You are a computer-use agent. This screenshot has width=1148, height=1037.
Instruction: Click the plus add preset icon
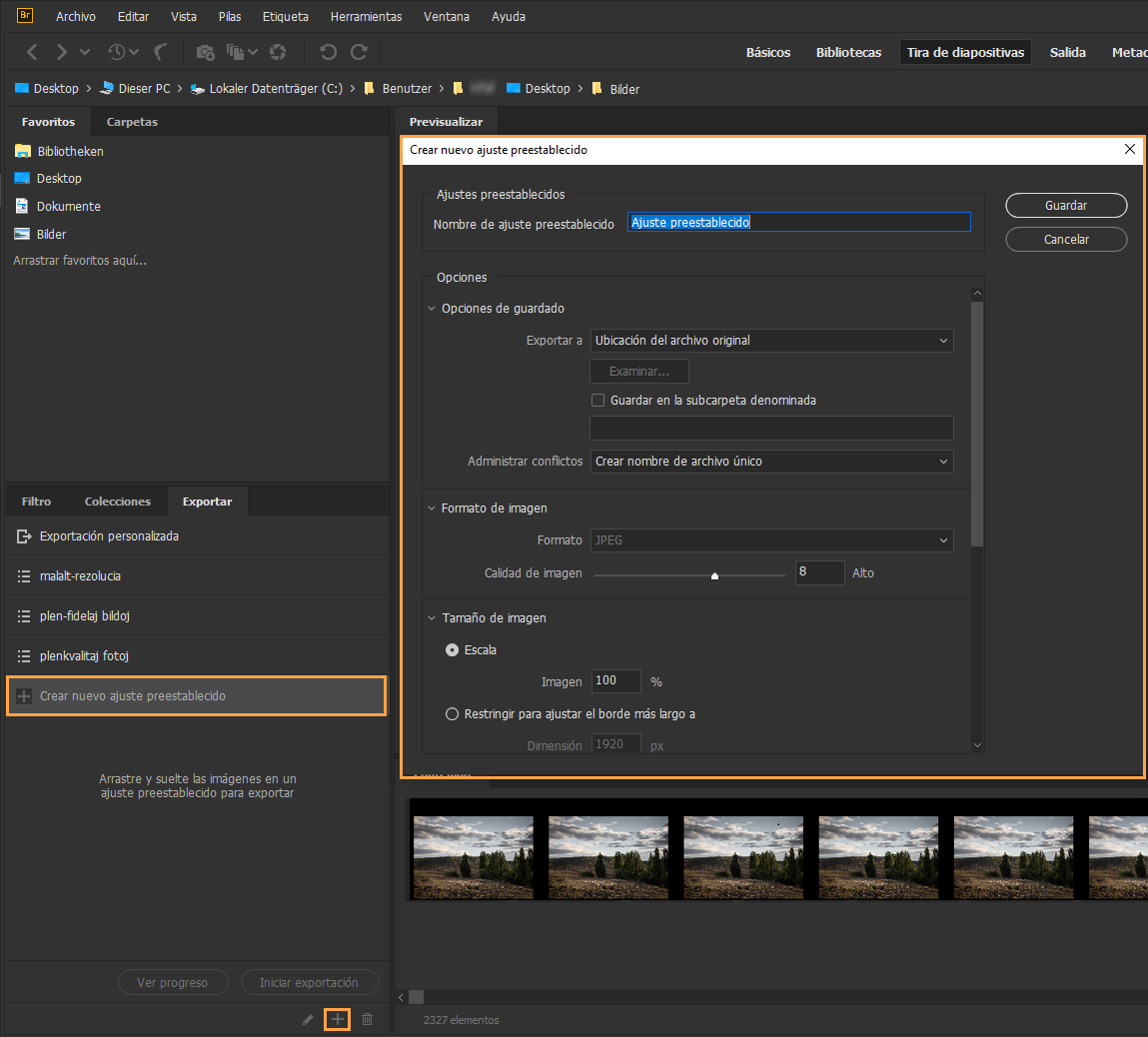pos(338,1020)
